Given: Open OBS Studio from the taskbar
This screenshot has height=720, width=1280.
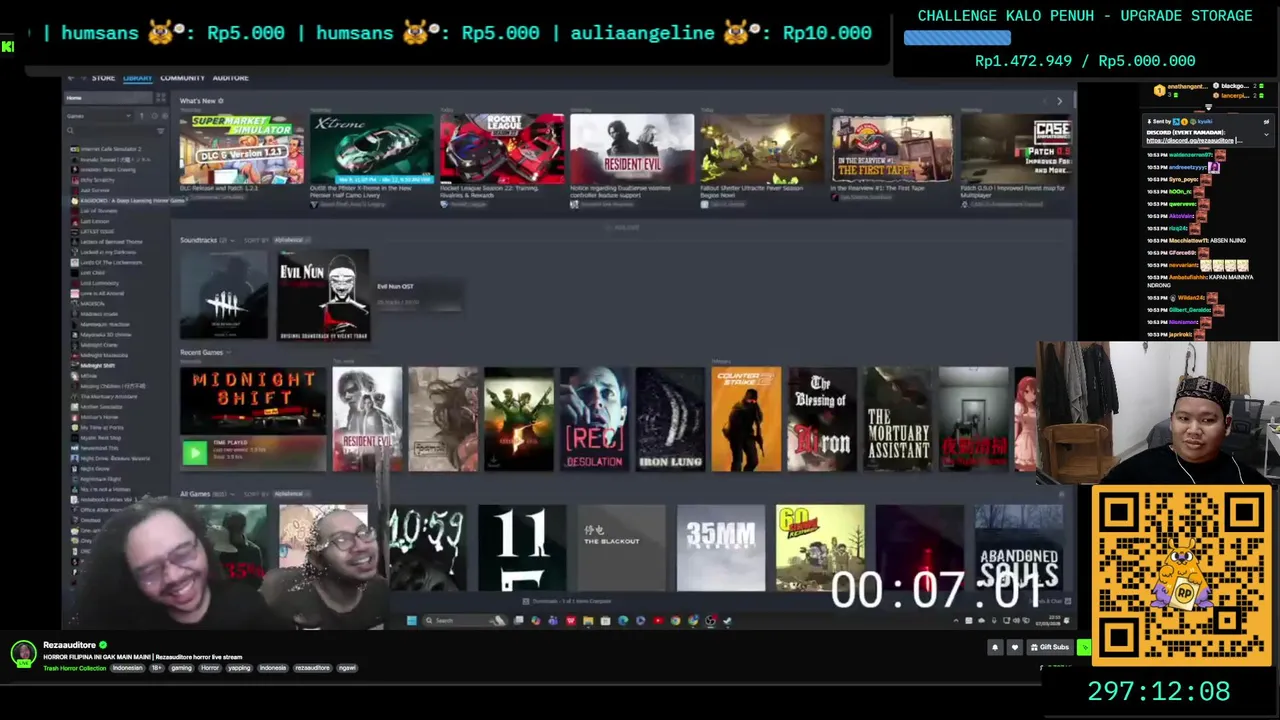Looking at the screenshot, I should (709, 620).
